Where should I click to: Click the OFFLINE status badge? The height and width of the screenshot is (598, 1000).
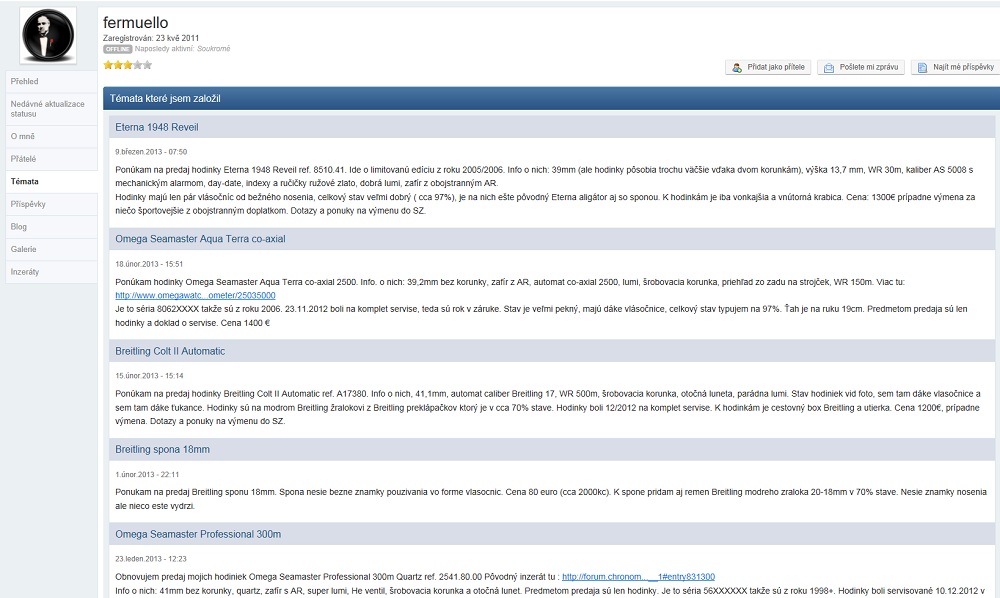117,49
